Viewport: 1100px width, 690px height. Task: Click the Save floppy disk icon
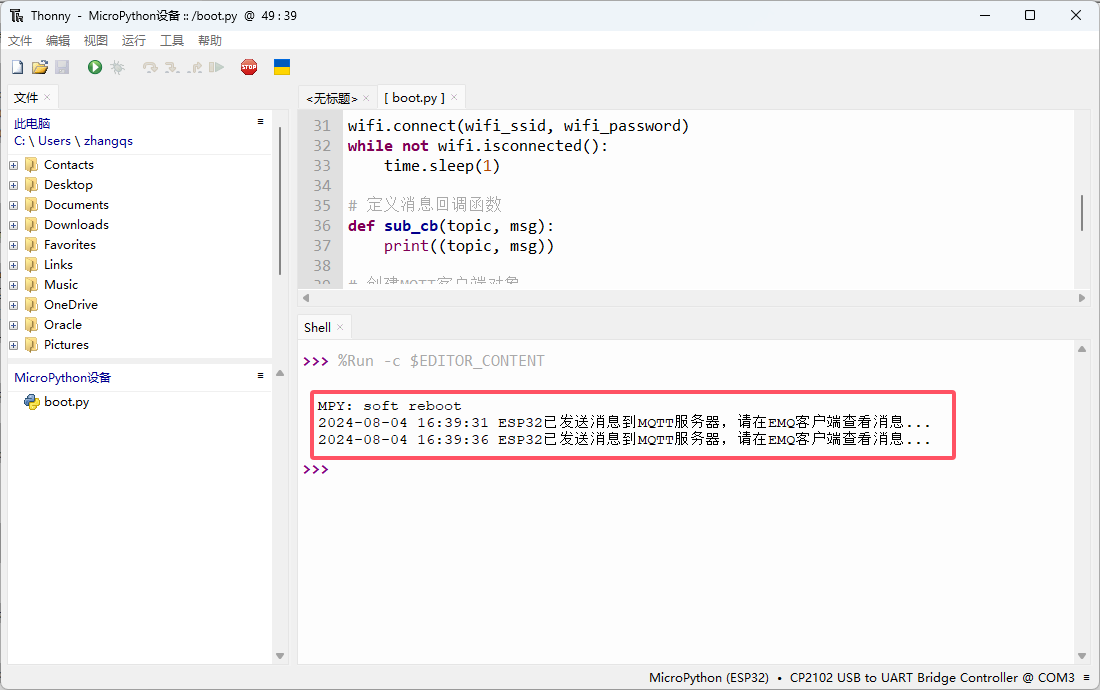[x=62, y=67]
